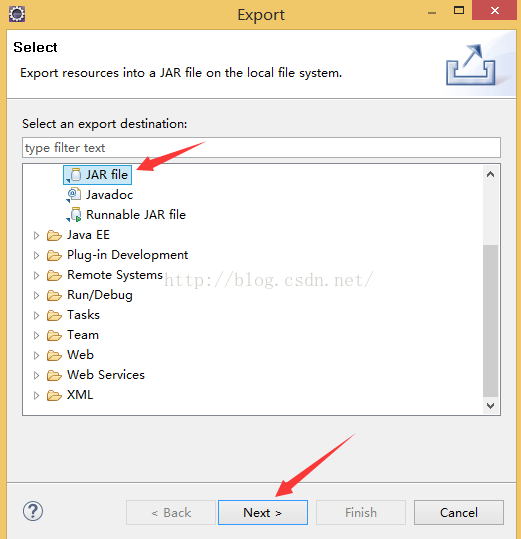
Task: Select the Web tree item label
Action: (80, 355)
